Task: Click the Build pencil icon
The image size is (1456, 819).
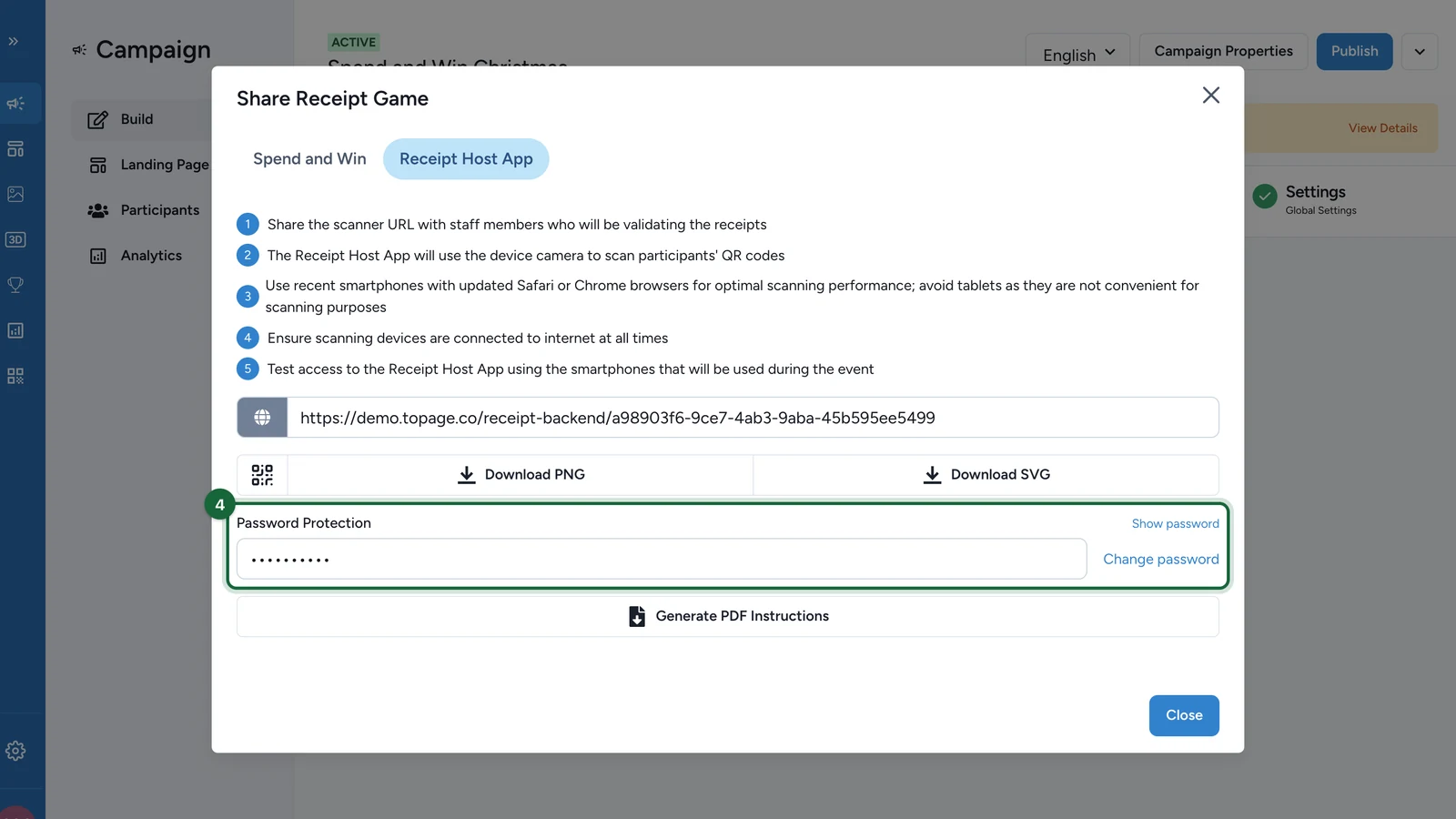Action: 97,119
